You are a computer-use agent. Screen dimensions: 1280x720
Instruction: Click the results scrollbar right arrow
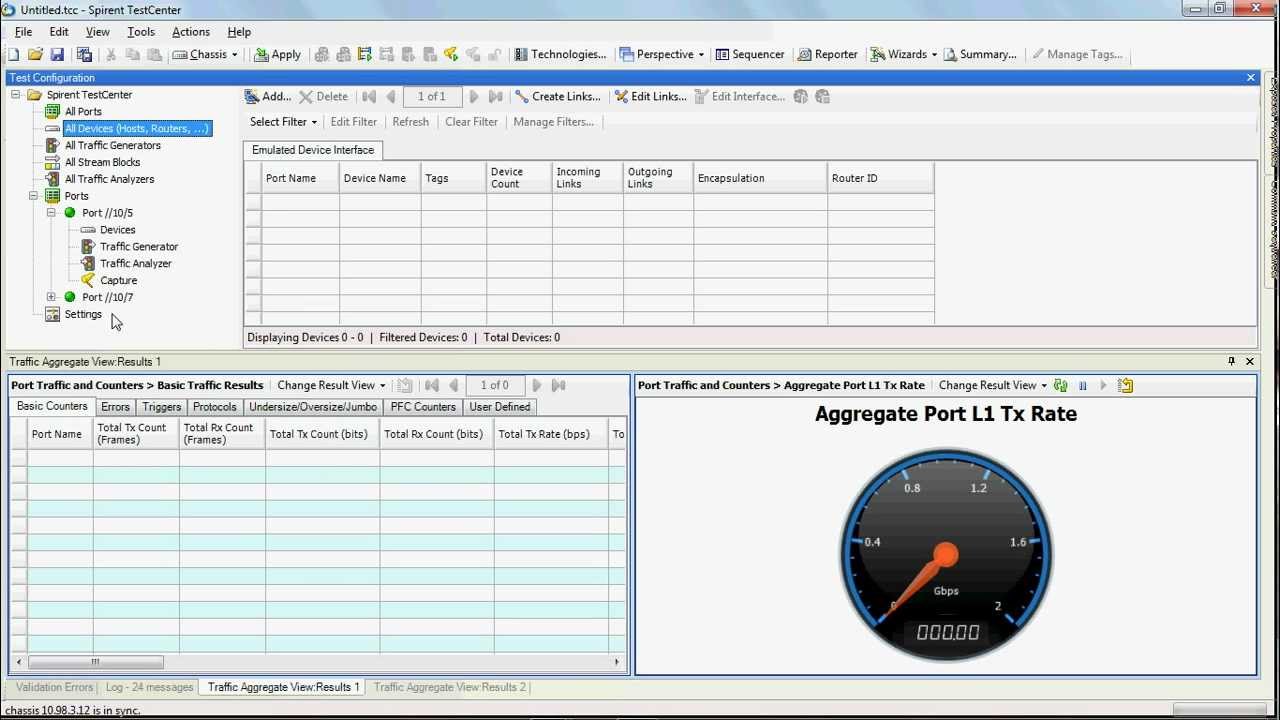point(617,662)
